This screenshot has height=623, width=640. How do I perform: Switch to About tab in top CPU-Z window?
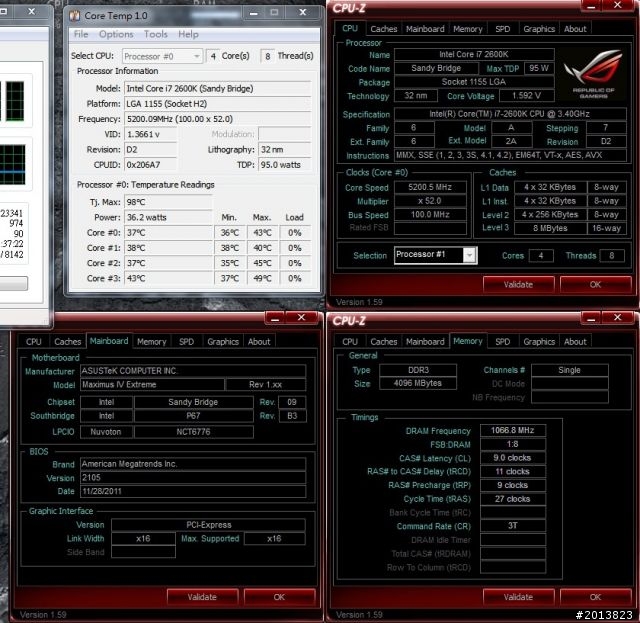pyautogui.click(x=575, y=29)
